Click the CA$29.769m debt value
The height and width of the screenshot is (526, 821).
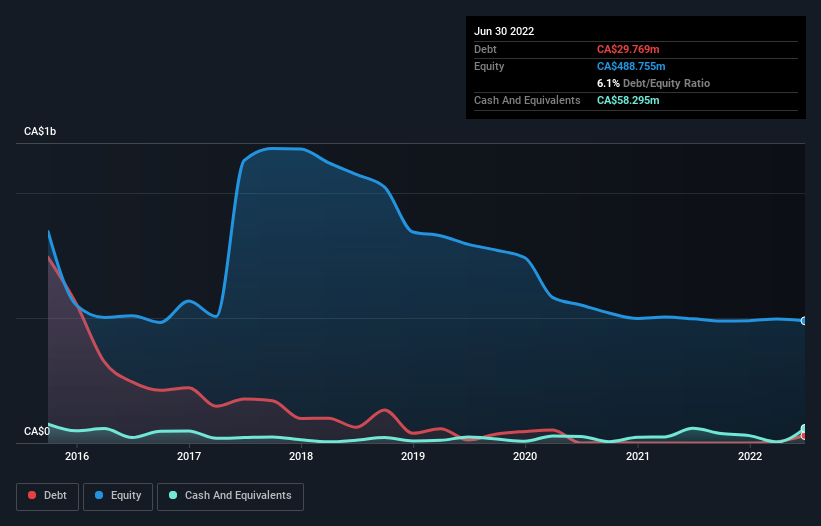coord(628,49)
